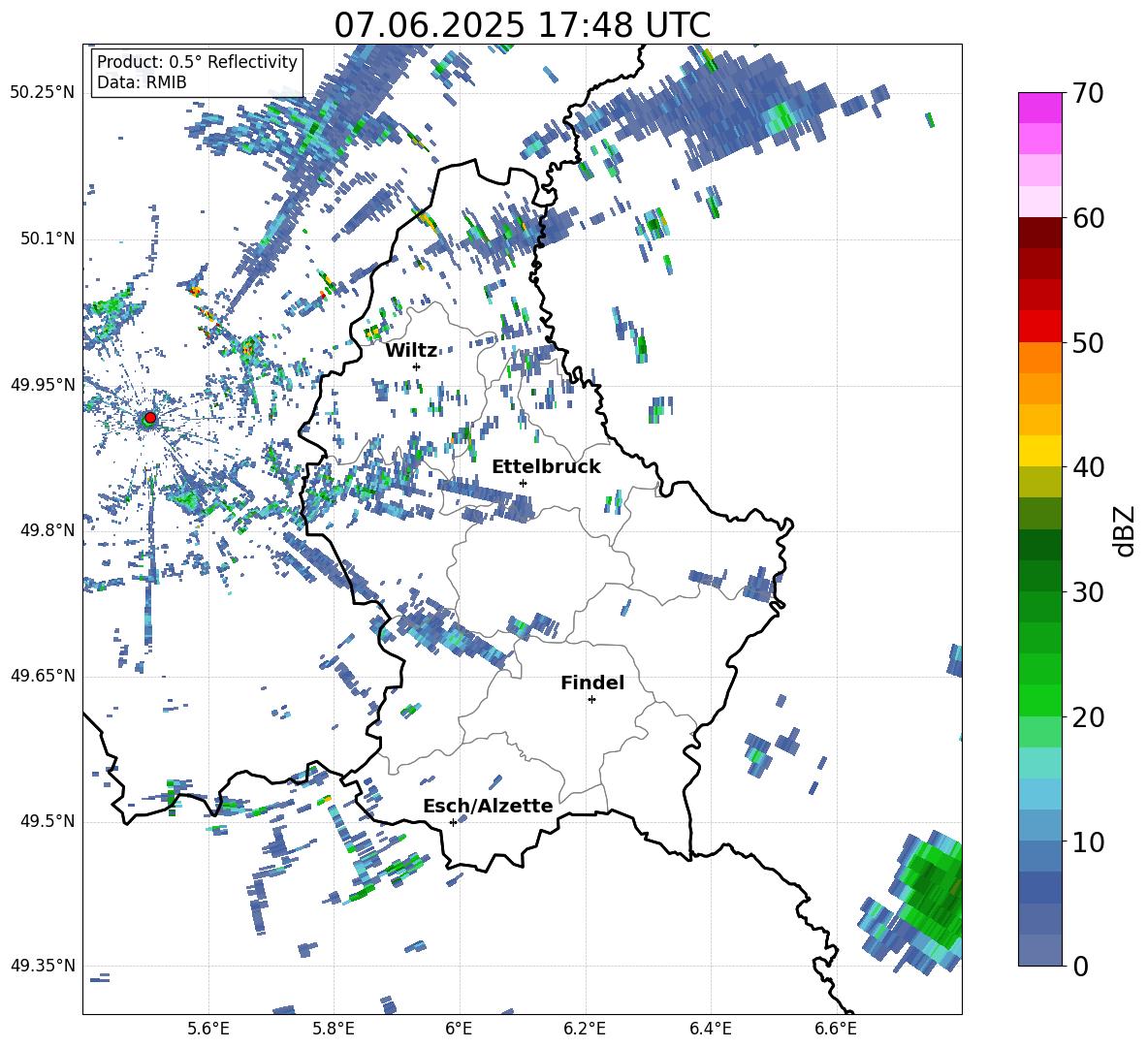The width and height of the screenshot is (1148, 1048).
Task: Click the 6.2°E longitude label
Action: (585, 1029)
